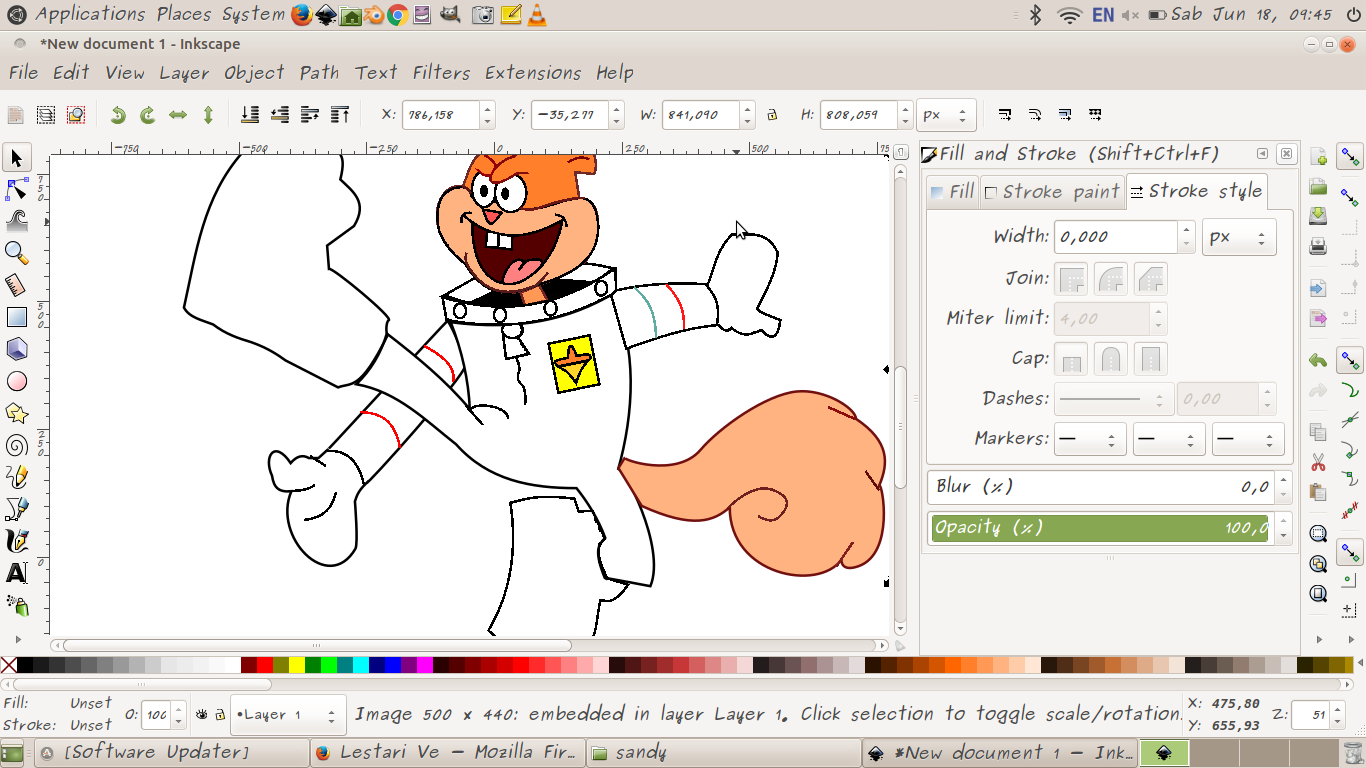Open the Dashes pattern dropdown
The width and height of the screenshot is (1366, 768).
(1113, 399)
